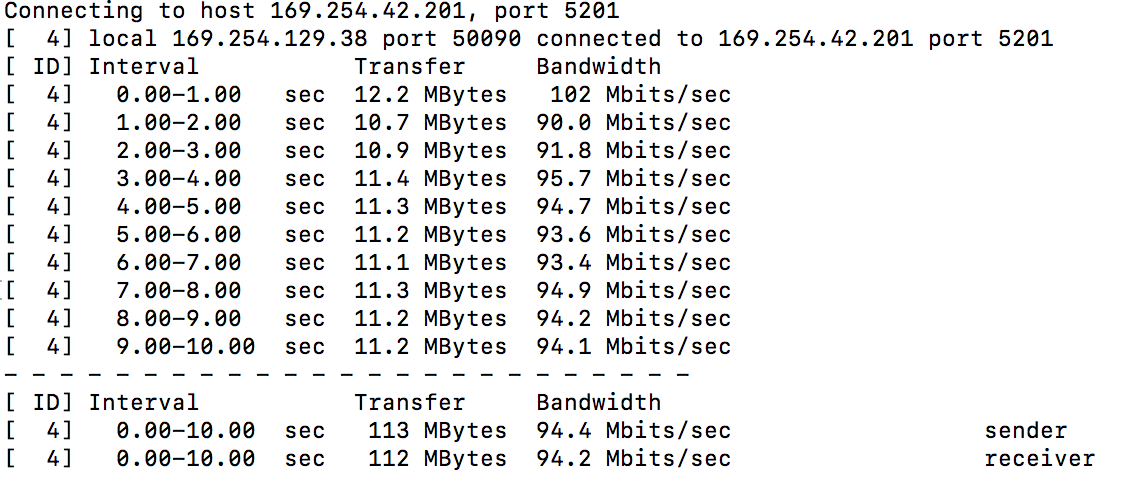Click the word 'sender' in the summary
1122x484 pixels.
[x=1025, y=431]
